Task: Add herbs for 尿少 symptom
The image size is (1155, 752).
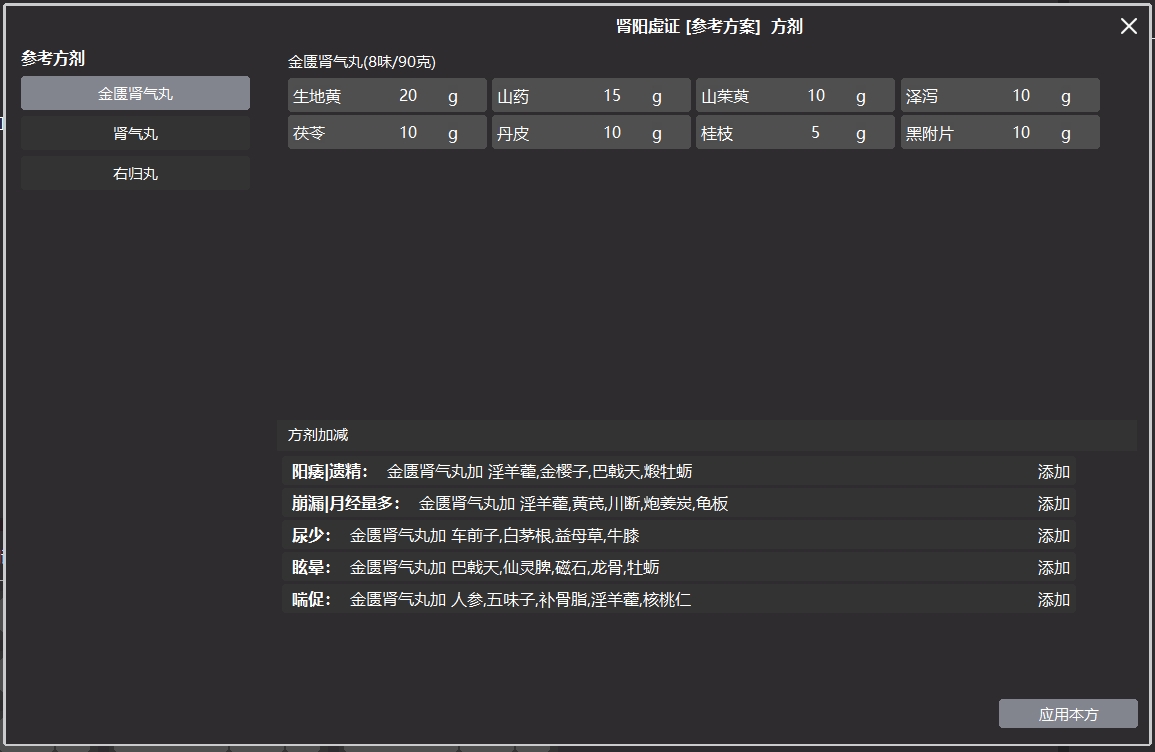Action: pyautogui.click(x=1053, y=536)
